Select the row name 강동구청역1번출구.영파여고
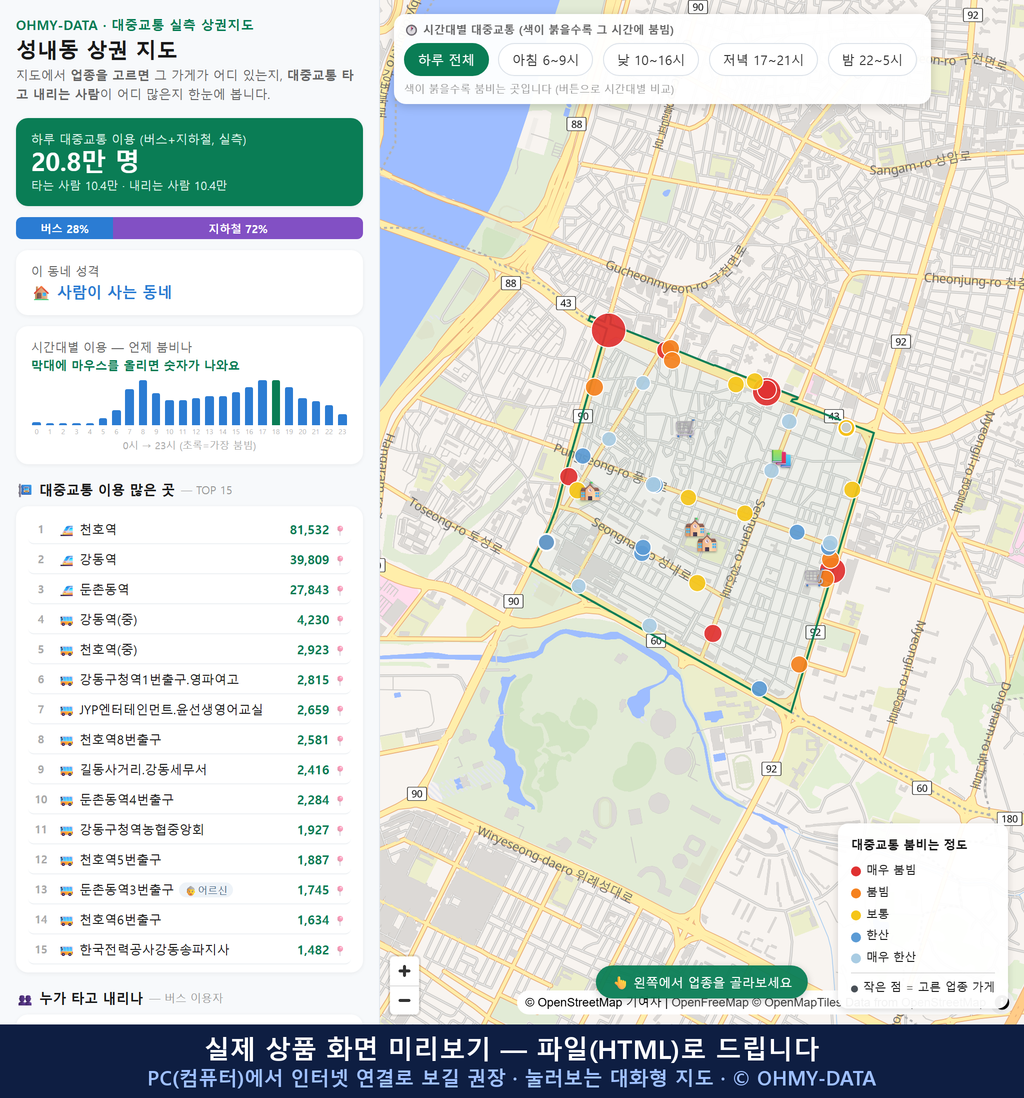 159,680
